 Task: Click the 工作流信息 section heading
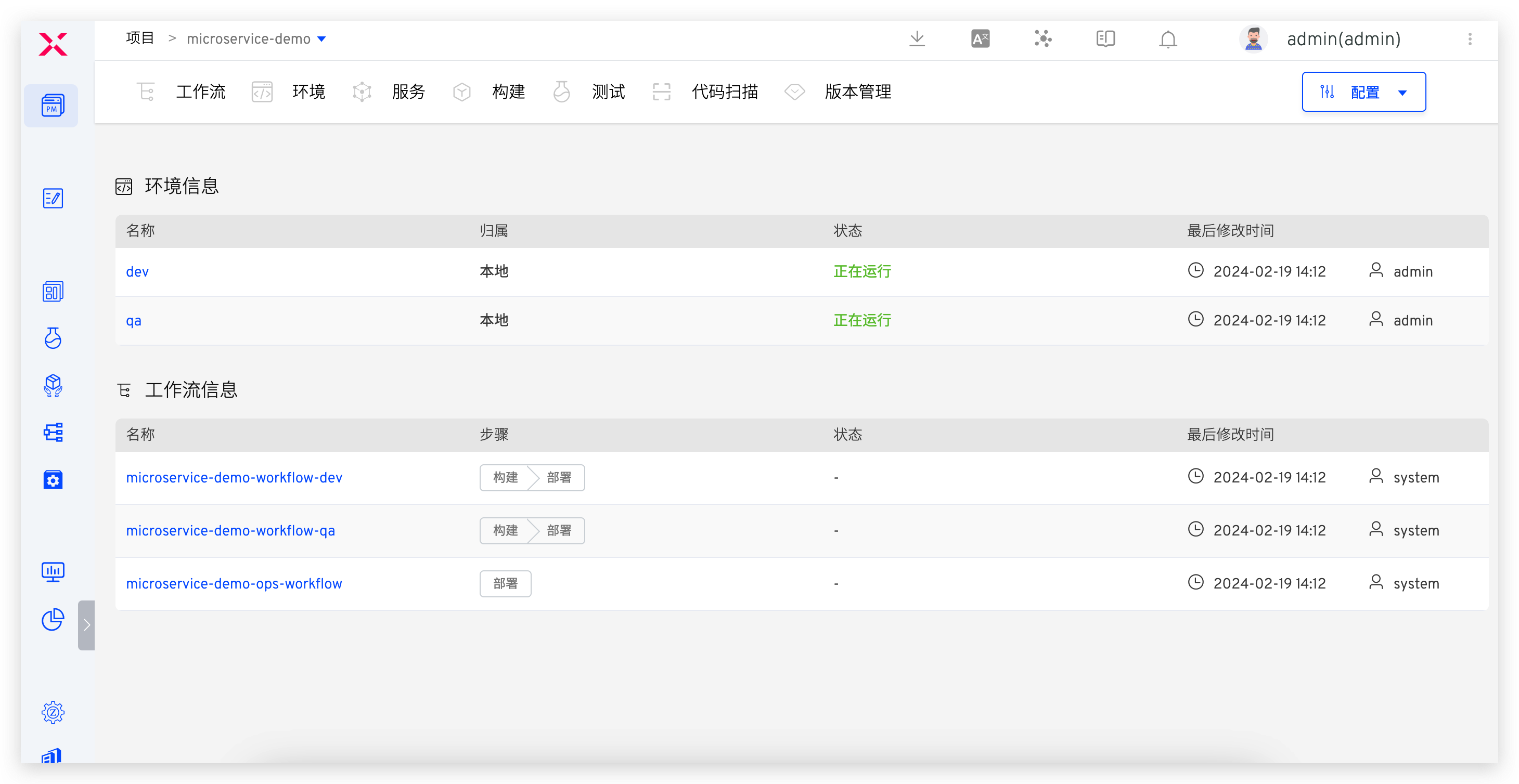191,390
